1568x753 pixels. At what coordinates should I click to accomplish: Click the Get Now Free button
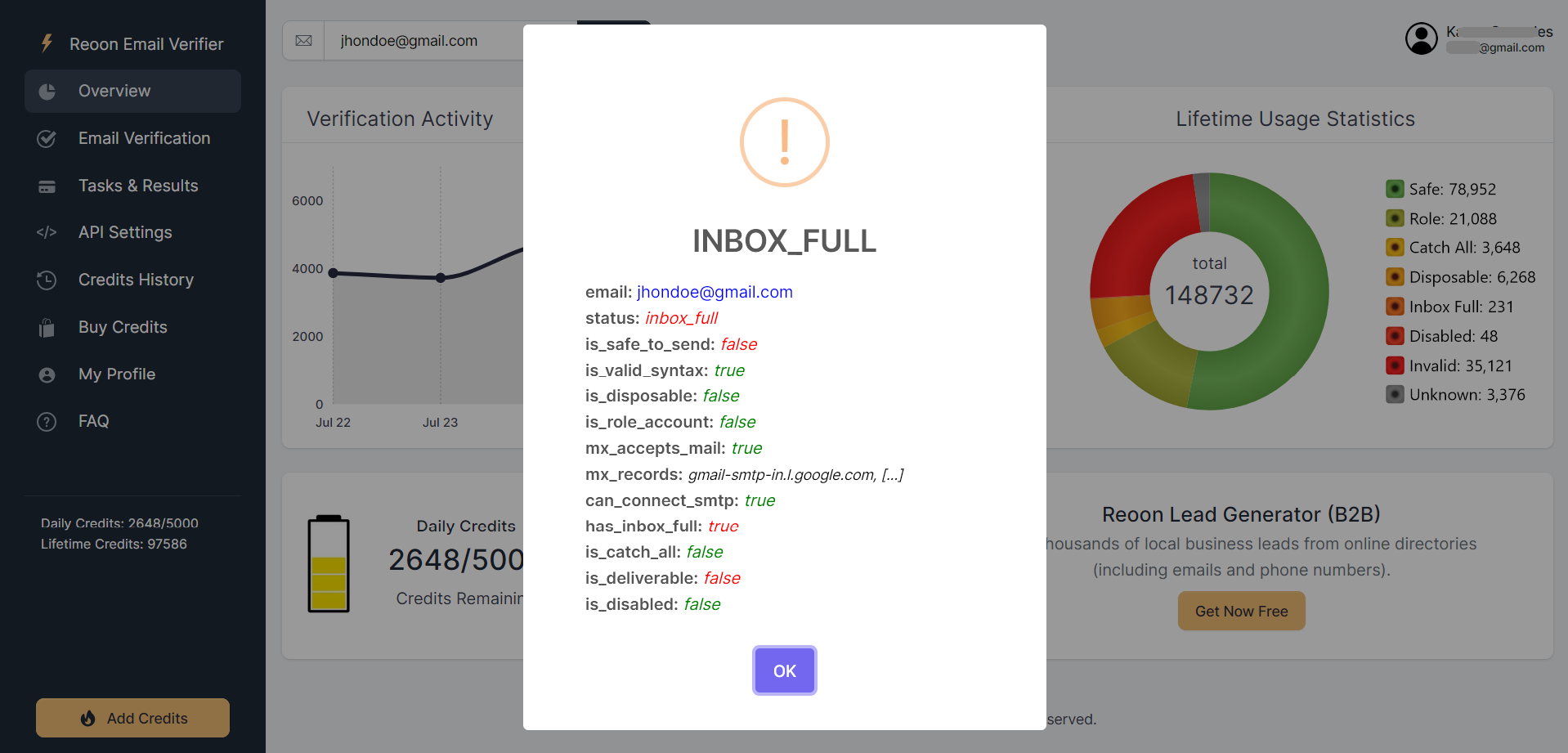coord(1241,611)
